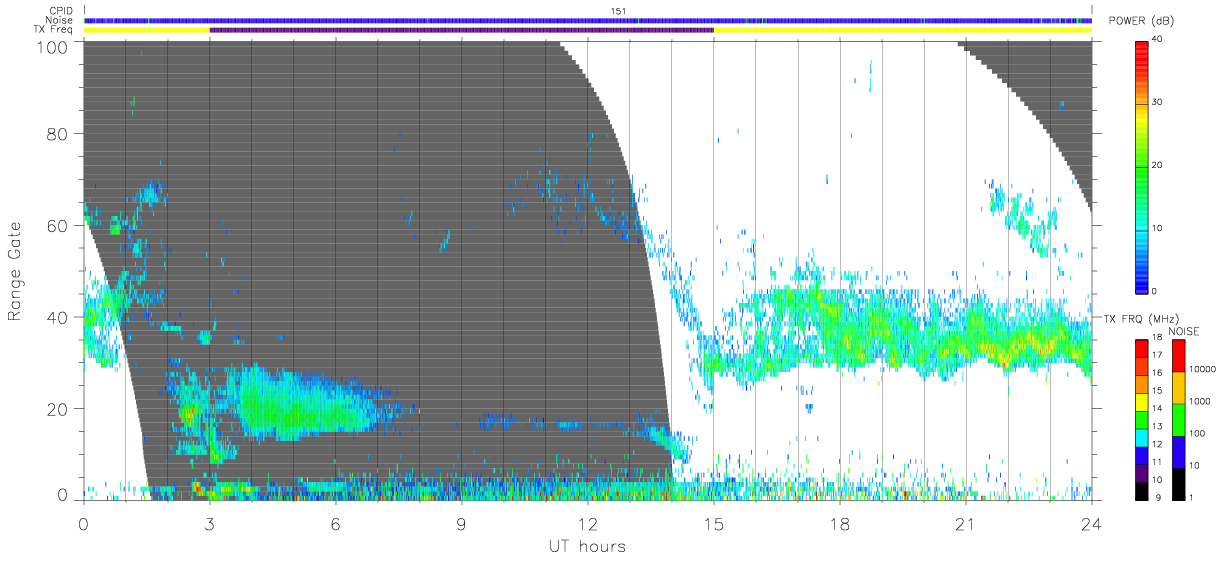Click the CPID label at top left
1228x567 pixels.
pos(61,11)
